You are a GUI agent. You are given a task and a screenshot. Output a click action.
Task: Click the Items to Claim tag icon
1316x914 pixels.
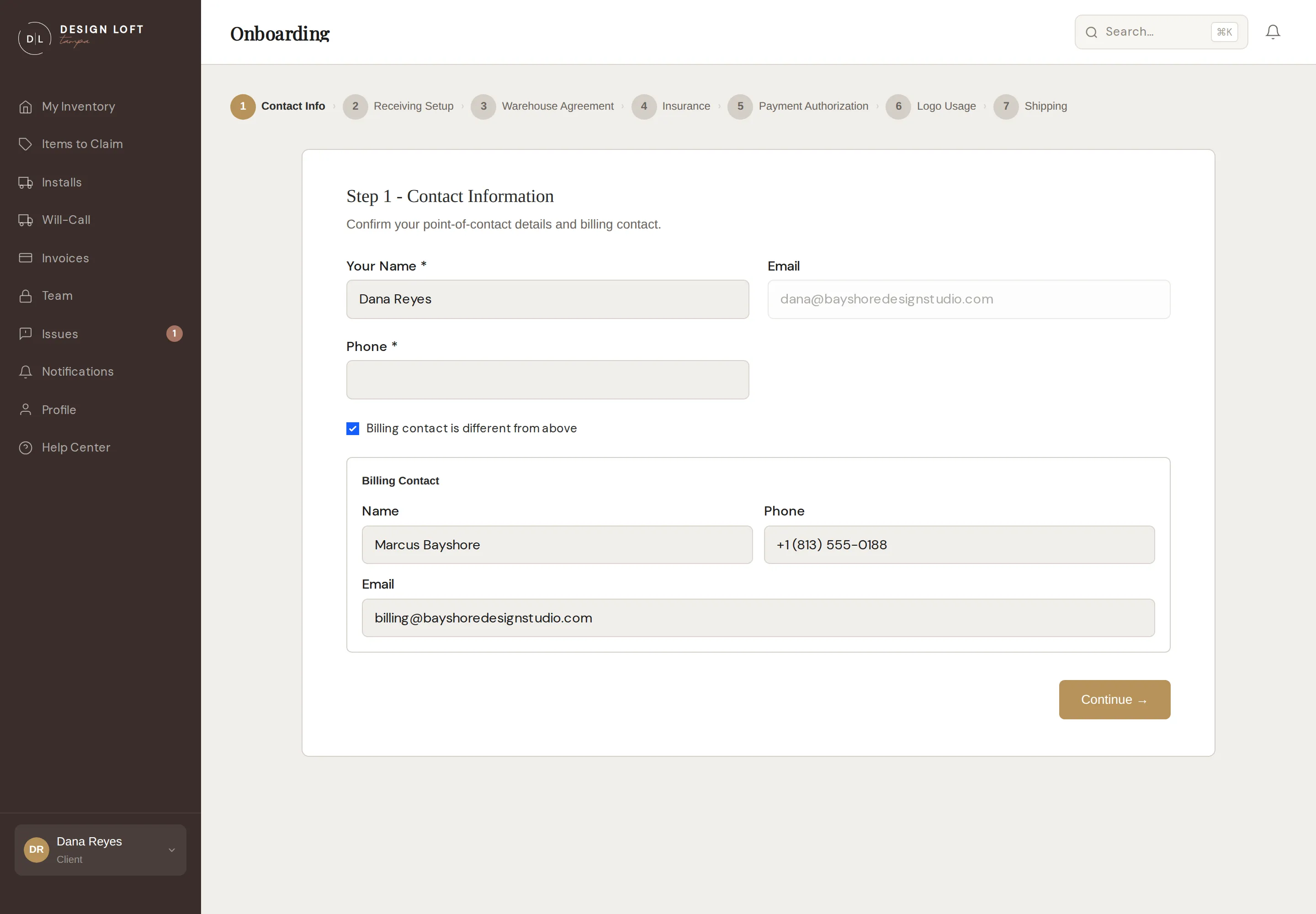point(25,144)
